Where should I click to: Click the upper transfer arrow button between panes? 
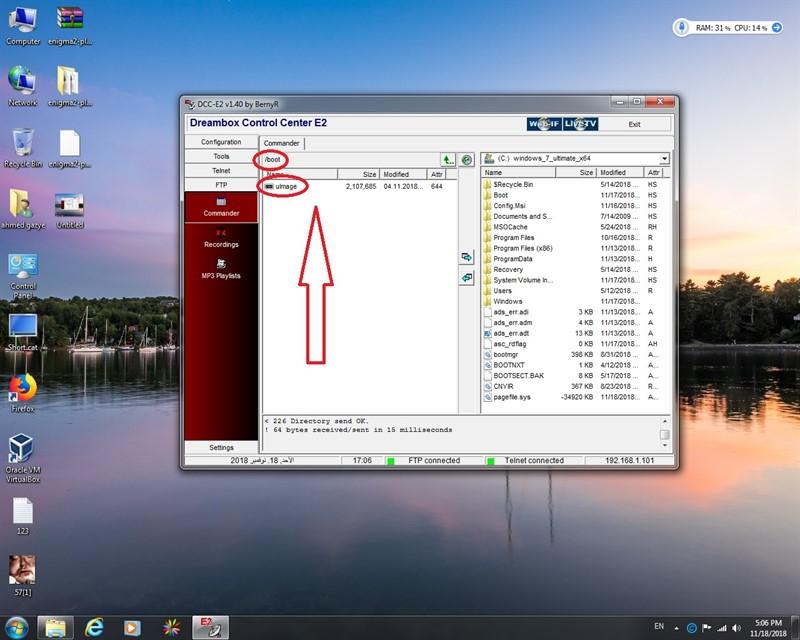pyautogui.click(x=466, y=257)
